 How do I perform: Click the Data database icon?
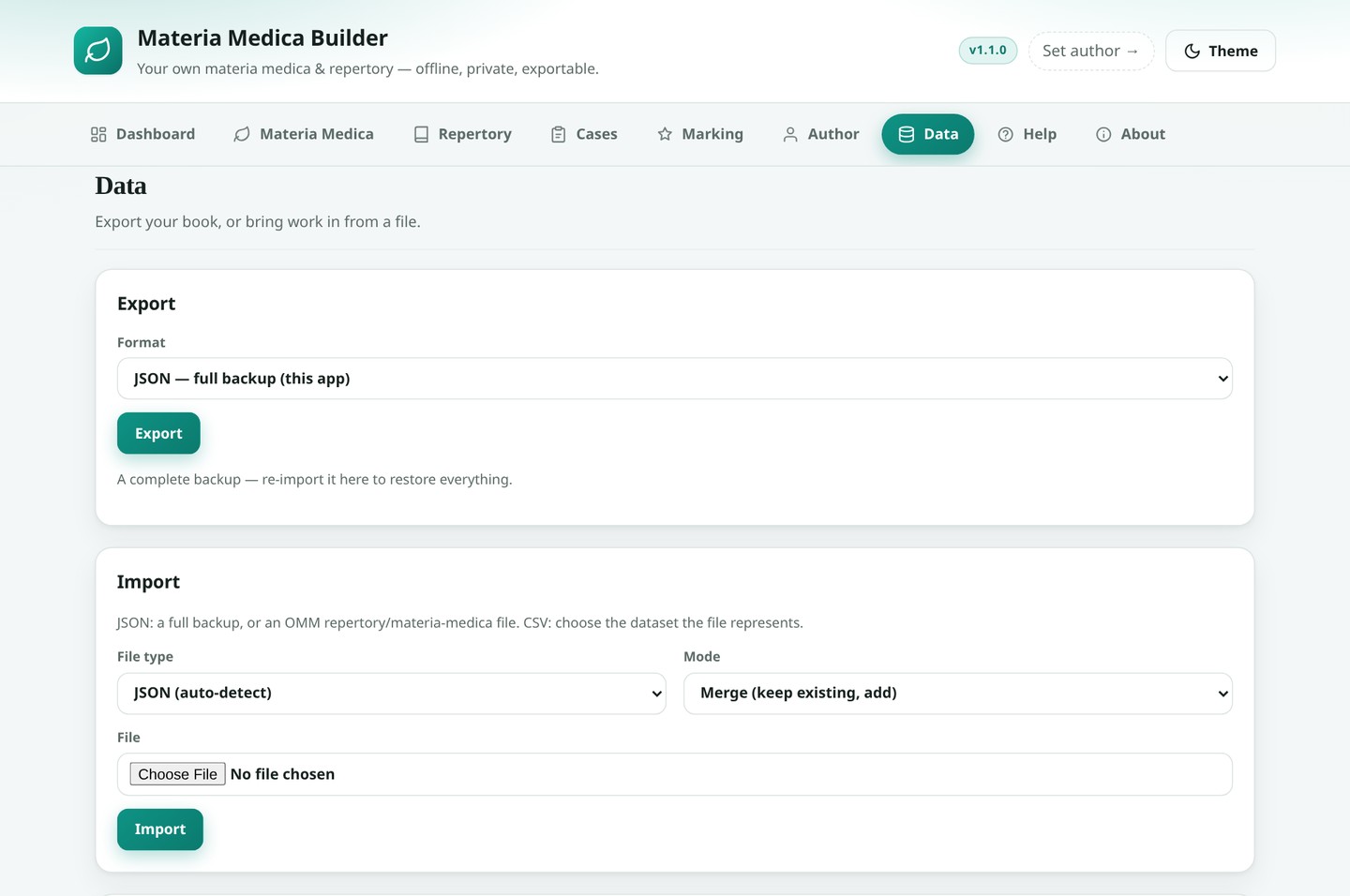907,135
